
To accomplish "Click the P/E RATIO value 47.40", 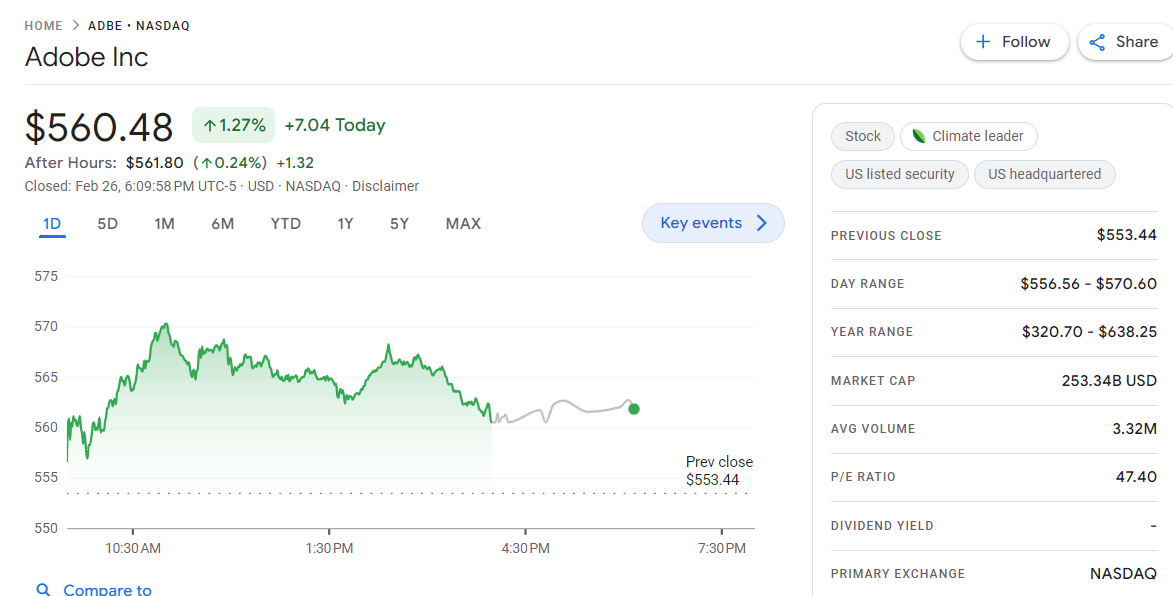I will pyautogui.click(x=1136, y=476).
